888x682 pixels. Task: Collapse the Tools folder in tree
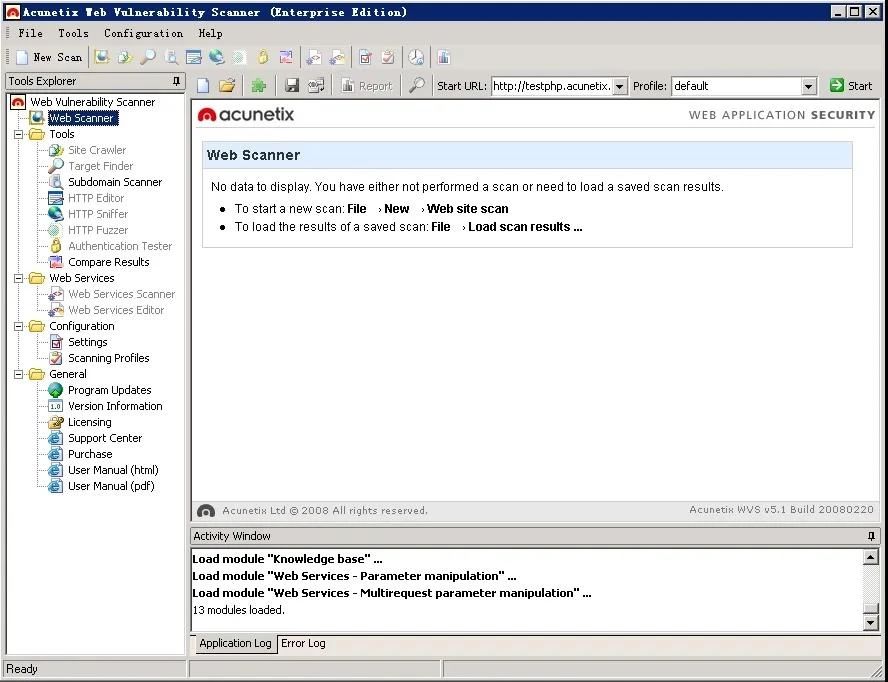[19, 134]
